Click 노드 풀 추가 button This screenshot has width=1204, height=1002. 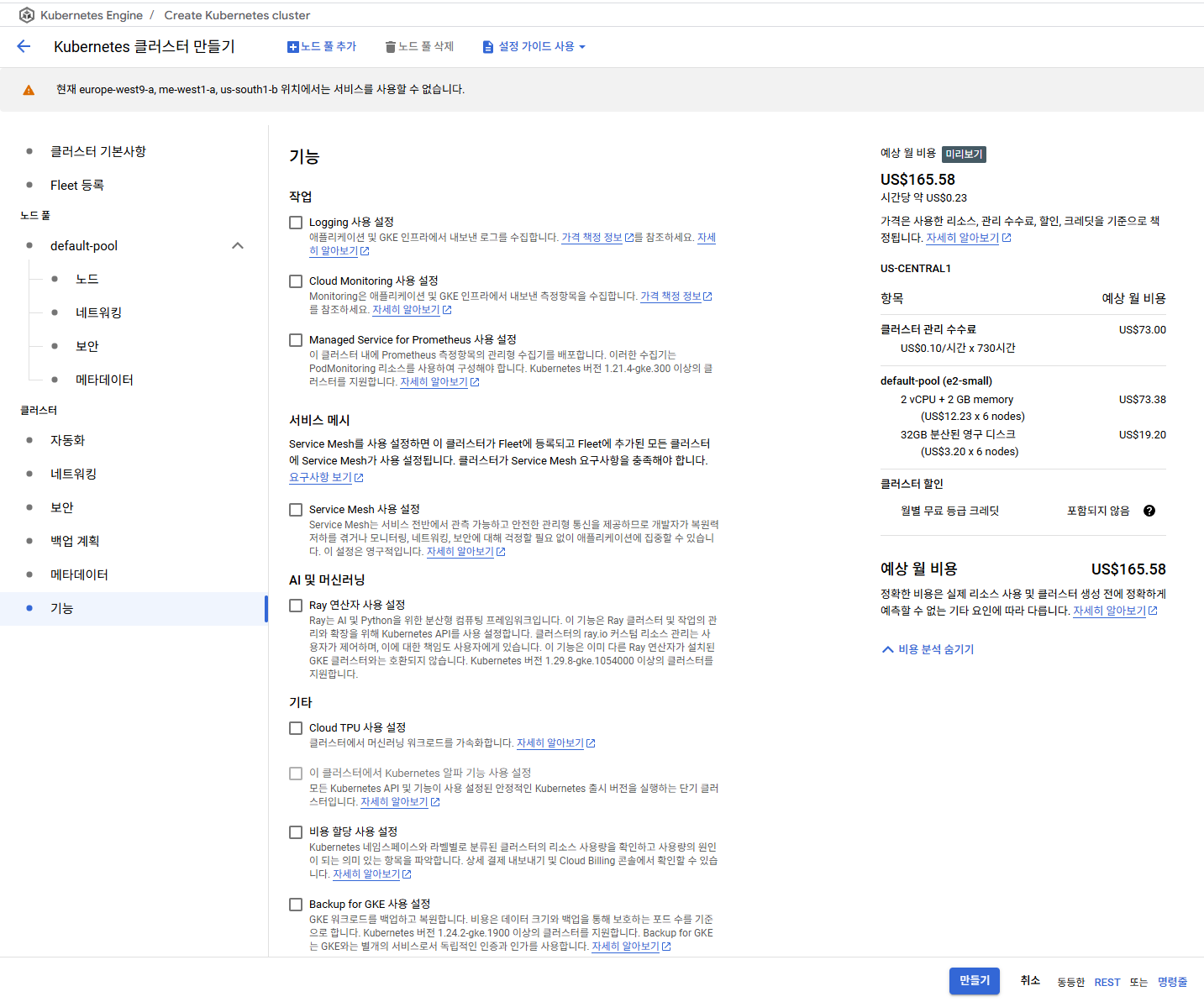(322, 47)
